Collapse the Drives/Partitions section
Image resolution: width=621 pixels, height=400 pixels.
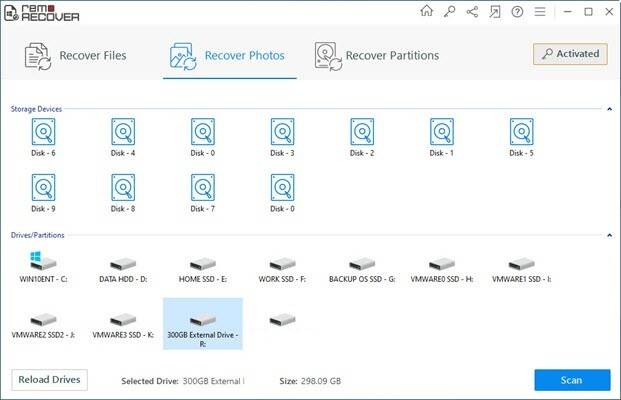610,235
